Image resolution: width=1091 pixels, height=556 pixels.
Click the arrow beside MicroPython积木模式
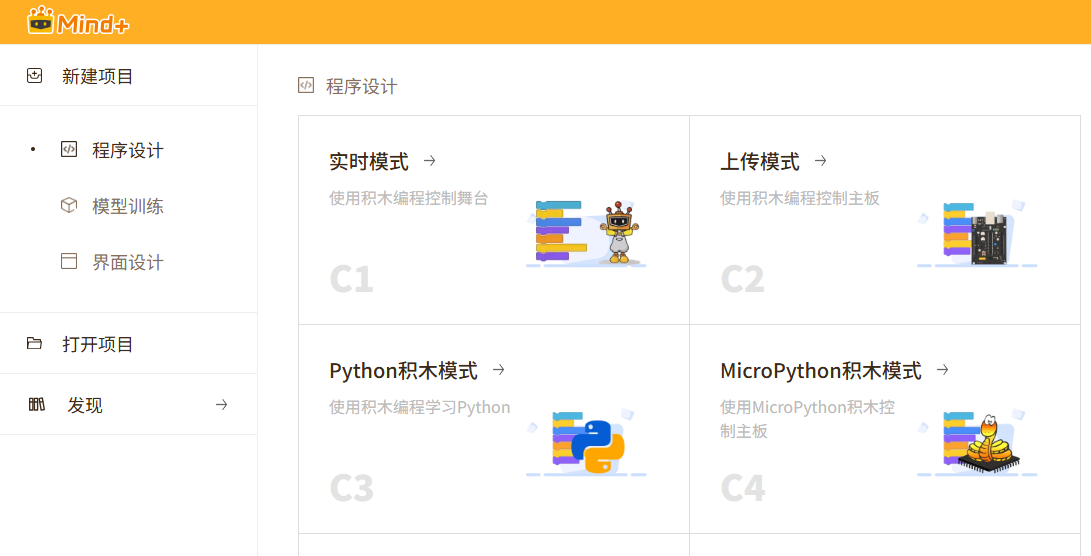tap(942, 370)
